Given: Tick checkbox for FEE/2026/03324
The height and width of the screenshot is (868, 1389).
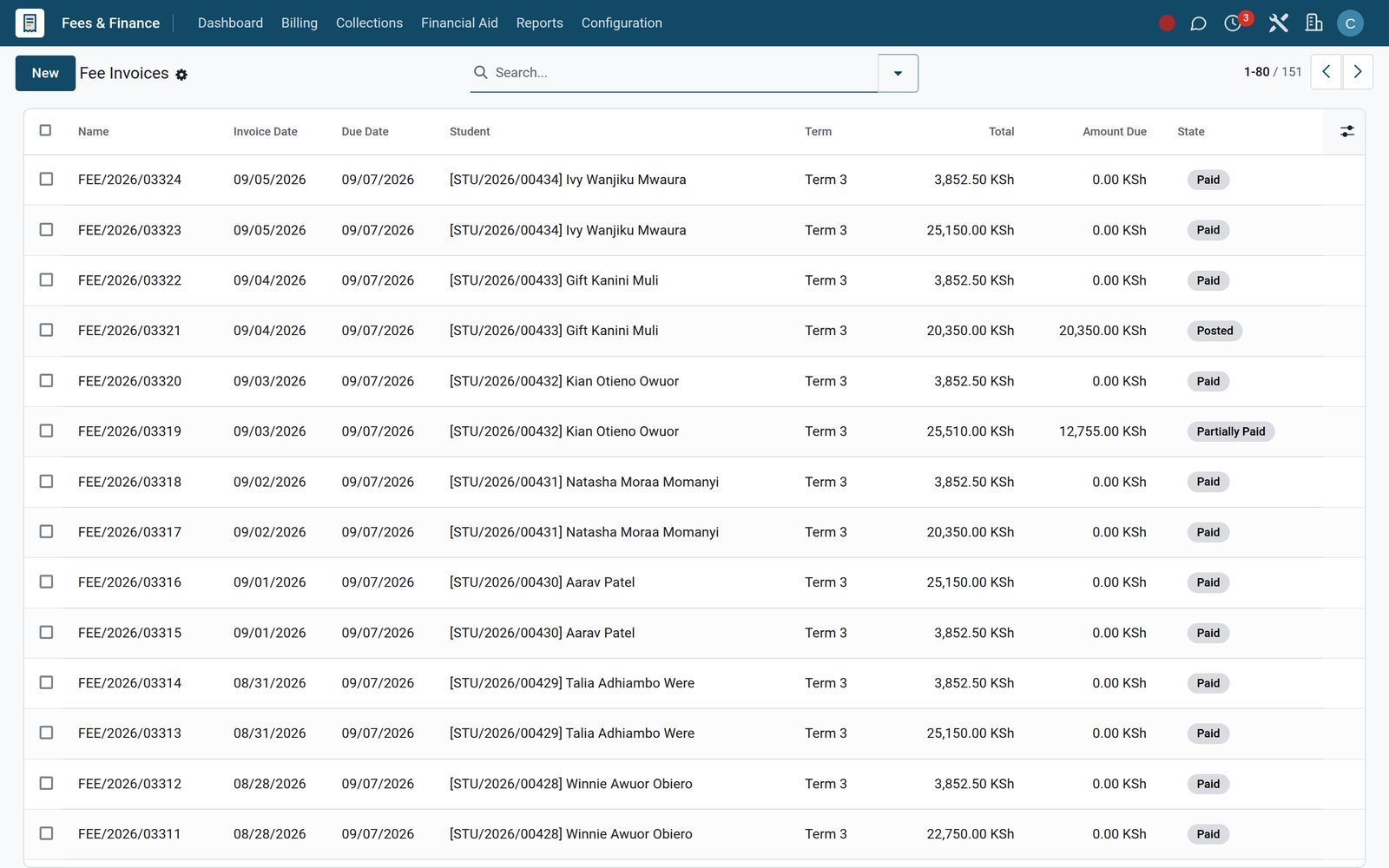Looking at the screenshot, I should pos(46,179).
